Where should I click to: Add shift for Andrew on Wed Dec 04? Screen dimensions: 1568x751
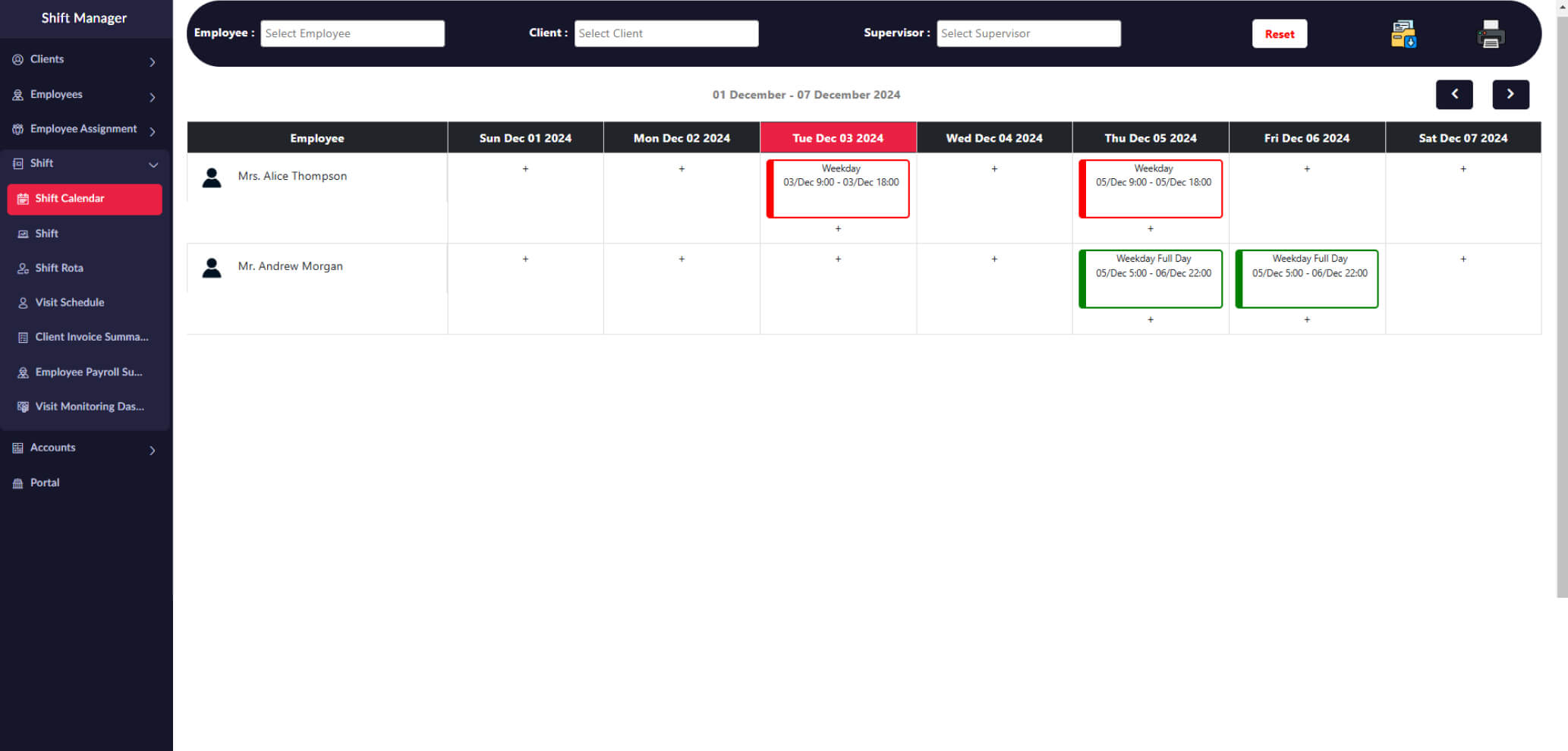pyautogui.click(x=994, y=259)
